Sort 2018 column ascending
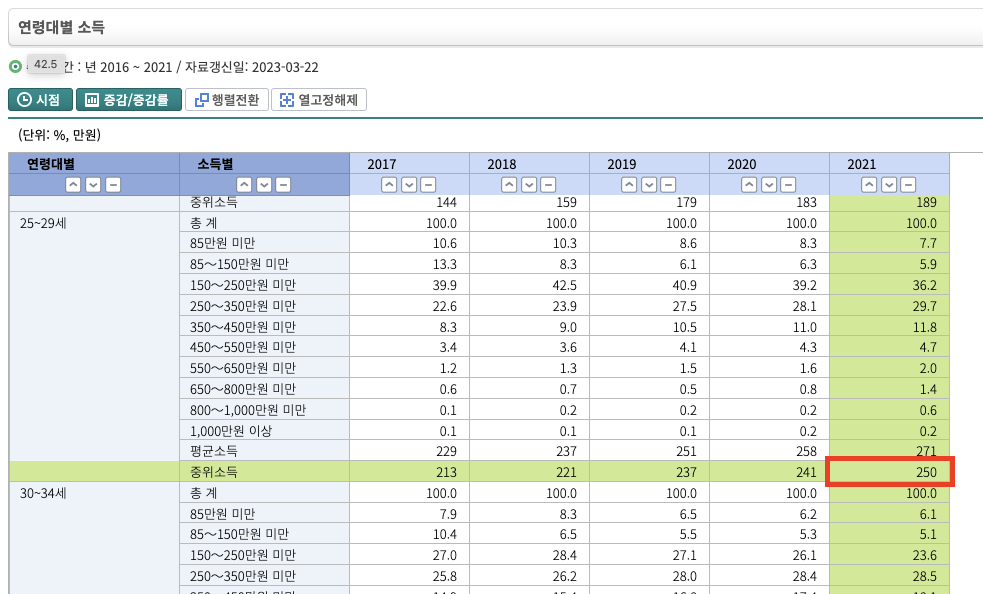The image size is (983, 594). point(509,184)
